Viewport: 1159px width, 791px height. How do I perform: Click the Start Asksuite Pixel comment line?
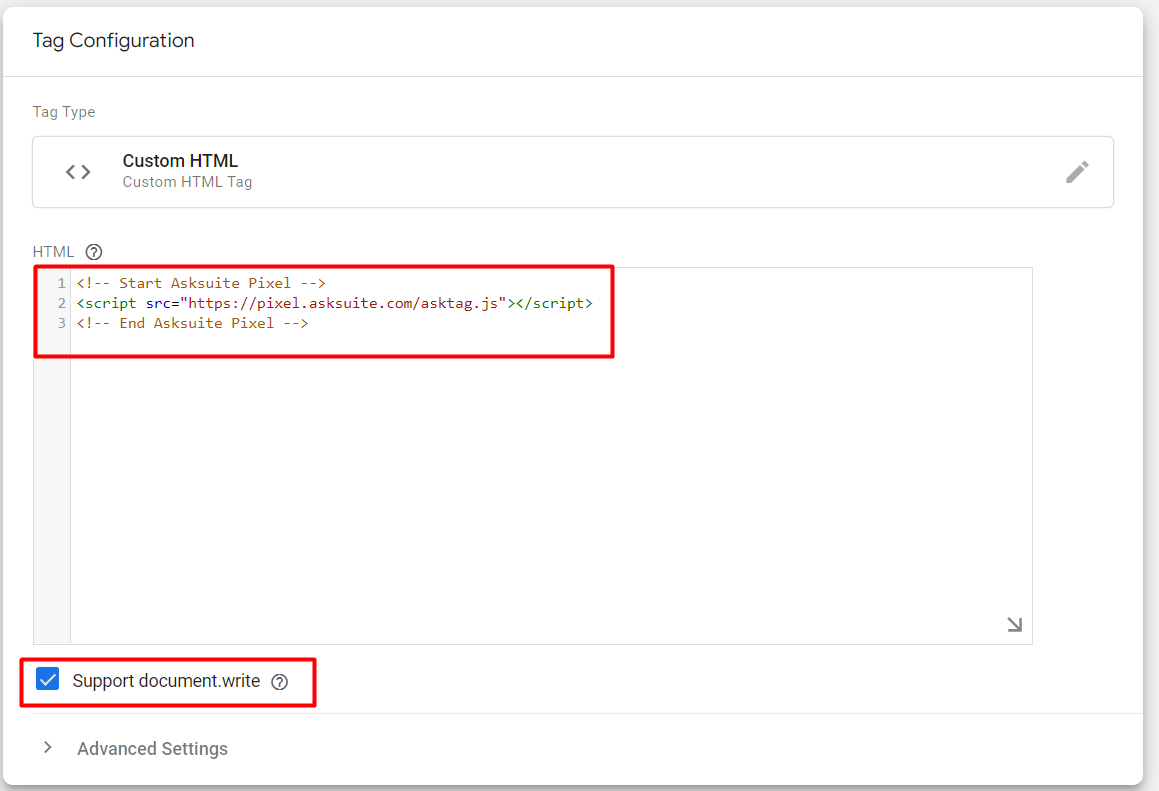pos(201,283)
